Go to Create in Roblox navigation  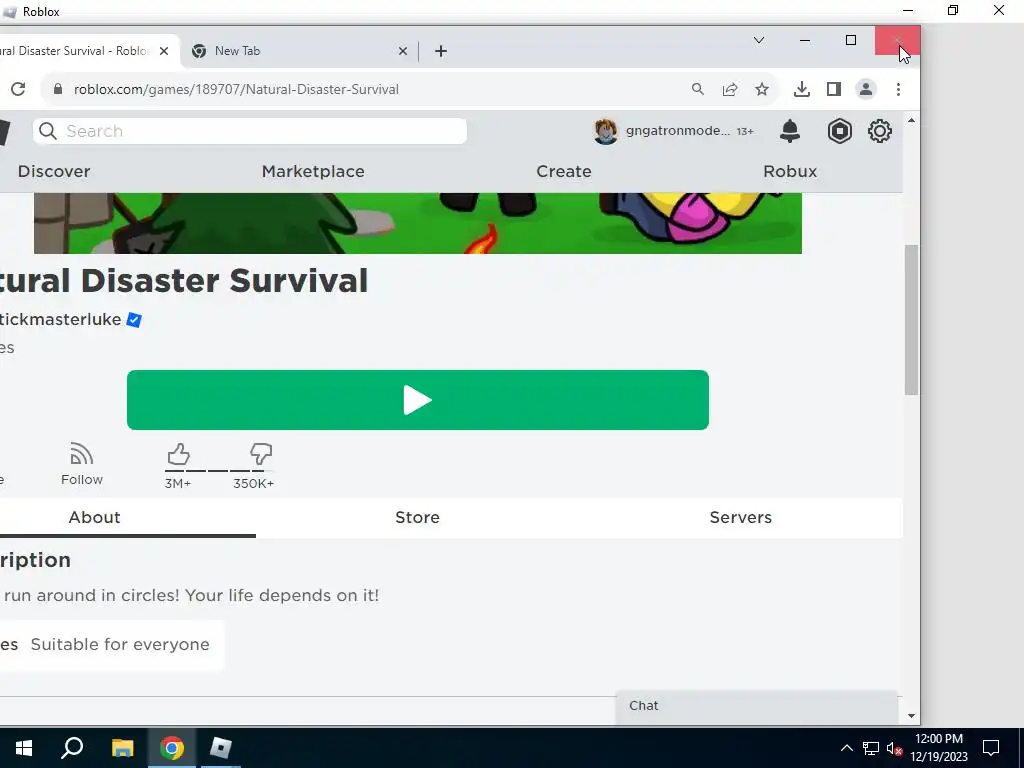pos(564,171)
